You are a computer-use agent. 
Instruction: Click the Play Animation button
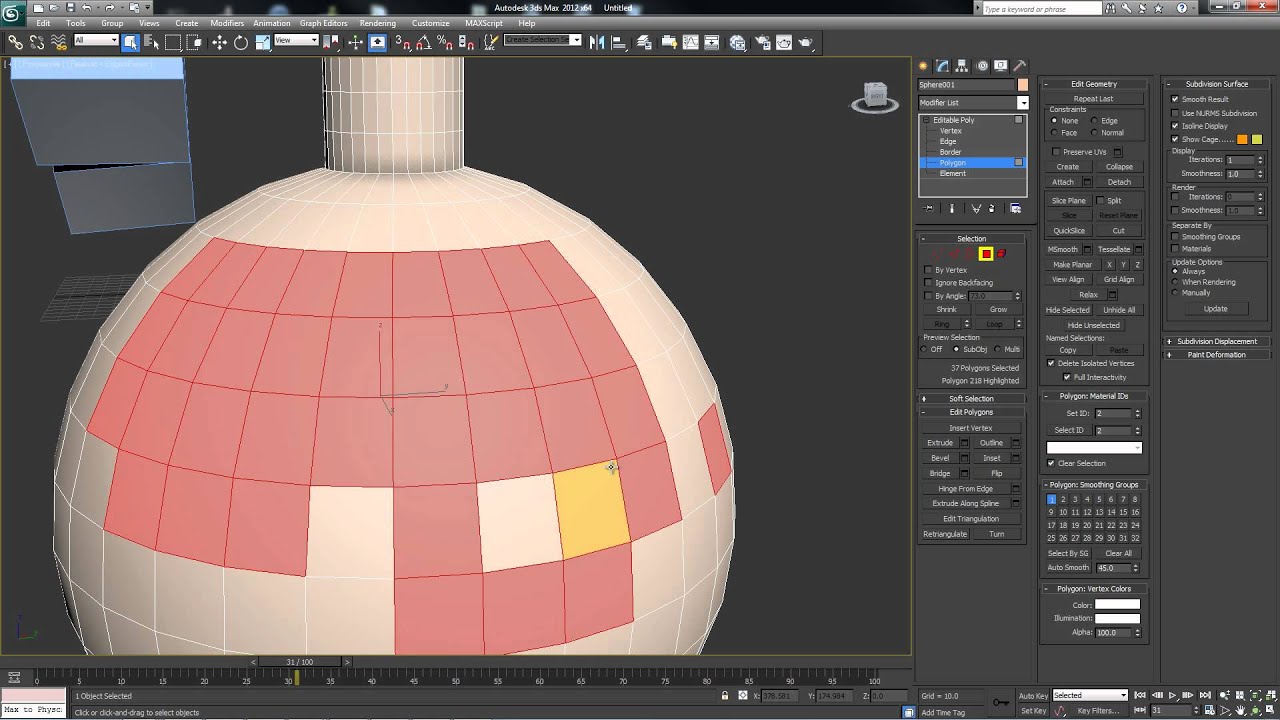coord(1172,695)
